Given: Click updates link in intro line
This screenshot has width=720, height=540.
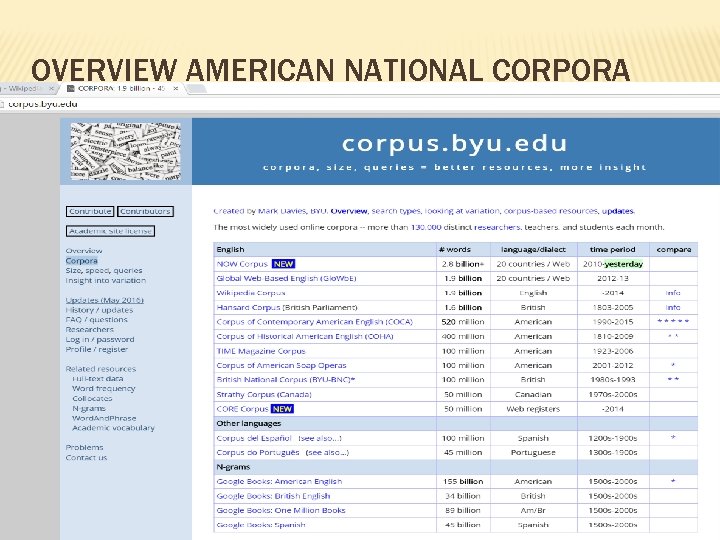Looking at the screenshot, I should point(618,211).
